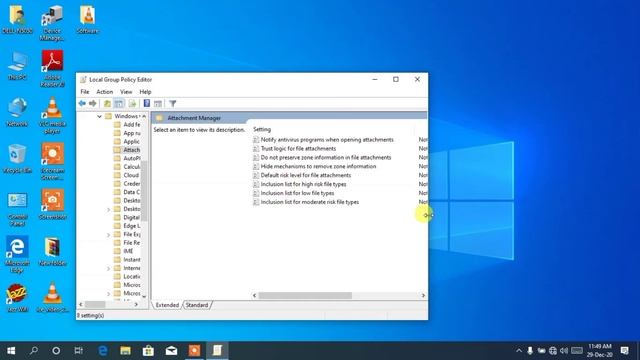Select the Recycle Bin desktop icon
Screen dimensions: 640x360
click(17, 159)
